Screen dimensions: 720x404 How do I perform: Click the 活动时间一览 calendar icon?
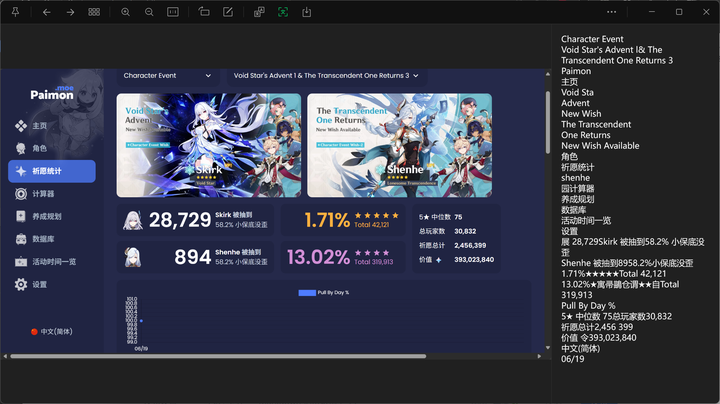pyautogui.click(x=21, y=262)
